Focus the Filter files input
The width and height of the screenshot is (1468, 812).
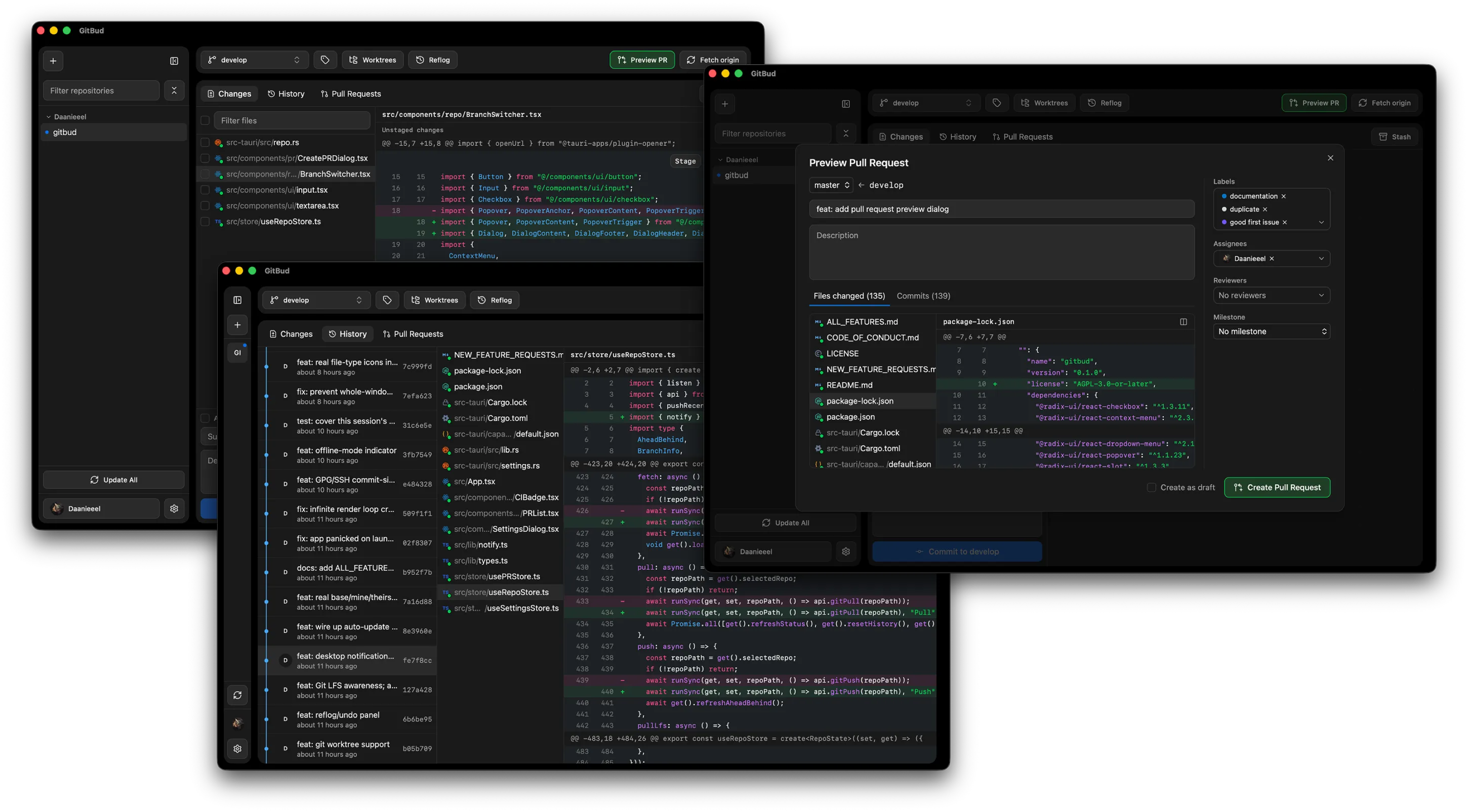(292, 121)
